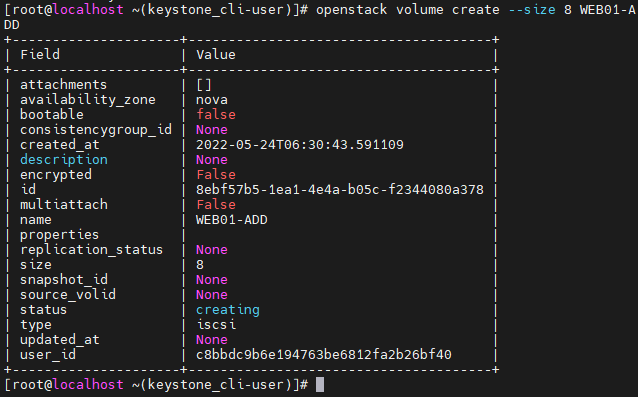The height and width of the screenshot is (397, 638).
Task: Click the 'Field' column header
Action: (40, 55)
